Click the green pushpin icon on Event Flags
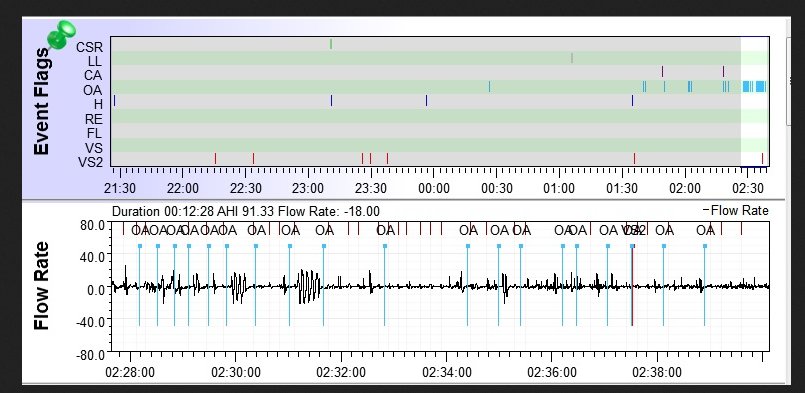This screenshot has height=393, width=805. [x=61, y=35]
